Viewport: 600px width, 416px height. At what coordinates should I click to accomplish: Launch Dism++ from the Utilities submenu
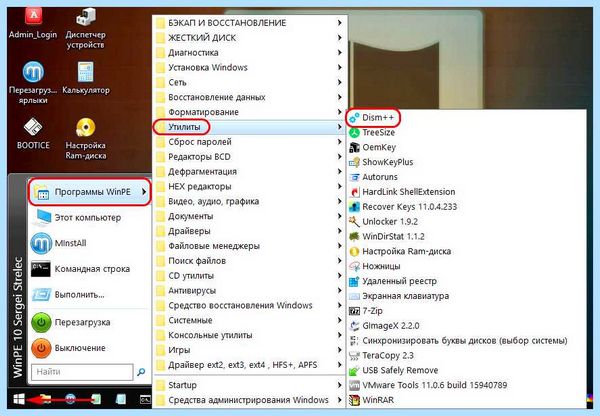point(372,118)
